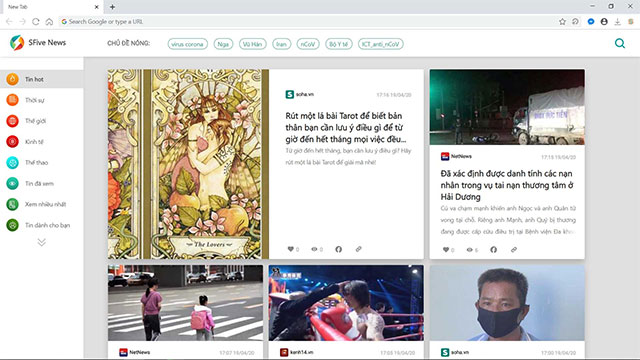Open the truck accident night photo

507,107
